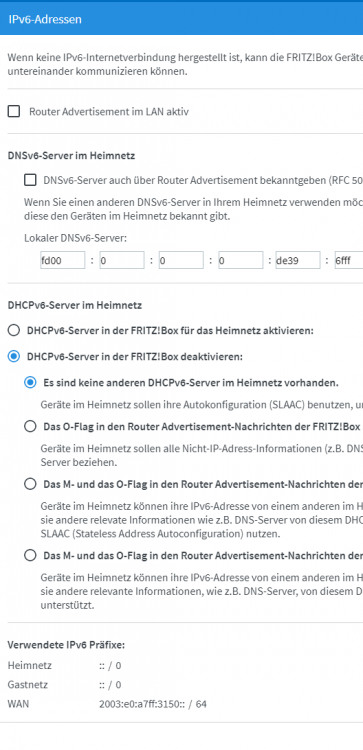Click the de39 address segment field
363x750 pixels.
point(298,261)
